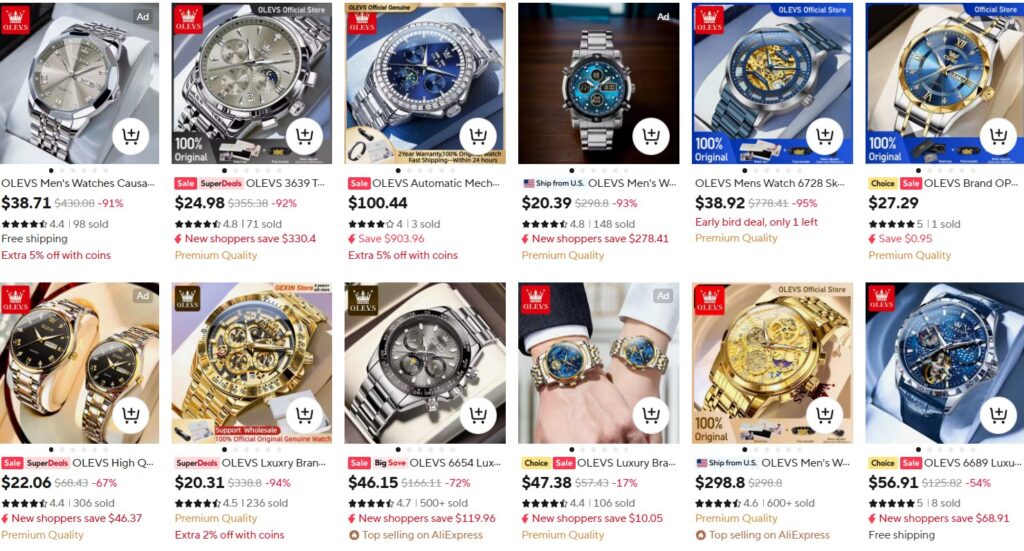The image size is (1024, 551).
Task: Click the $47.38 OLEVS Luxury Brand listing title
Action: [x=627, y=463]
